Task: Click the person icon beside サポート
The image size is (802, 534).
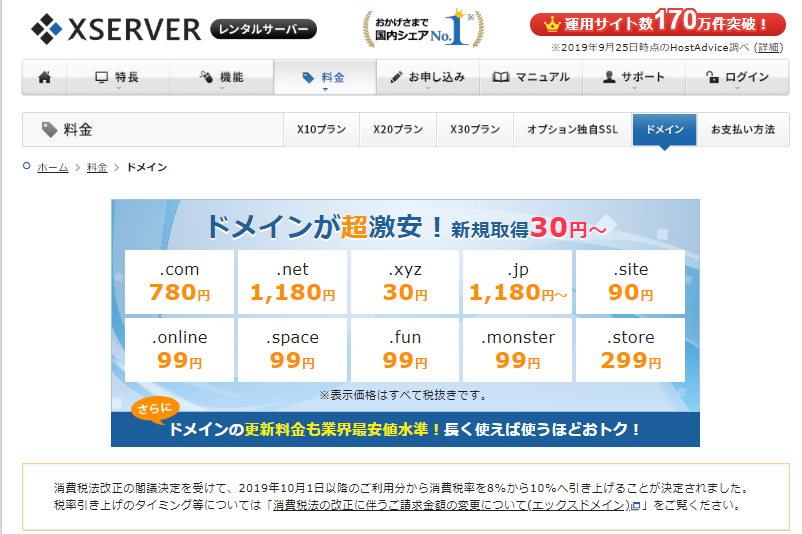Action: [609, 77]
